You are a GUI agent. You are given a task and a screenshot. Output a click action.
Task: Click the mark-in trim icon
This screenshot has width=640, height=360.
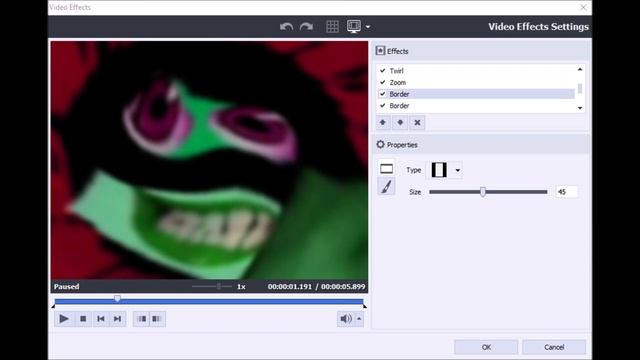coord(142,319)
